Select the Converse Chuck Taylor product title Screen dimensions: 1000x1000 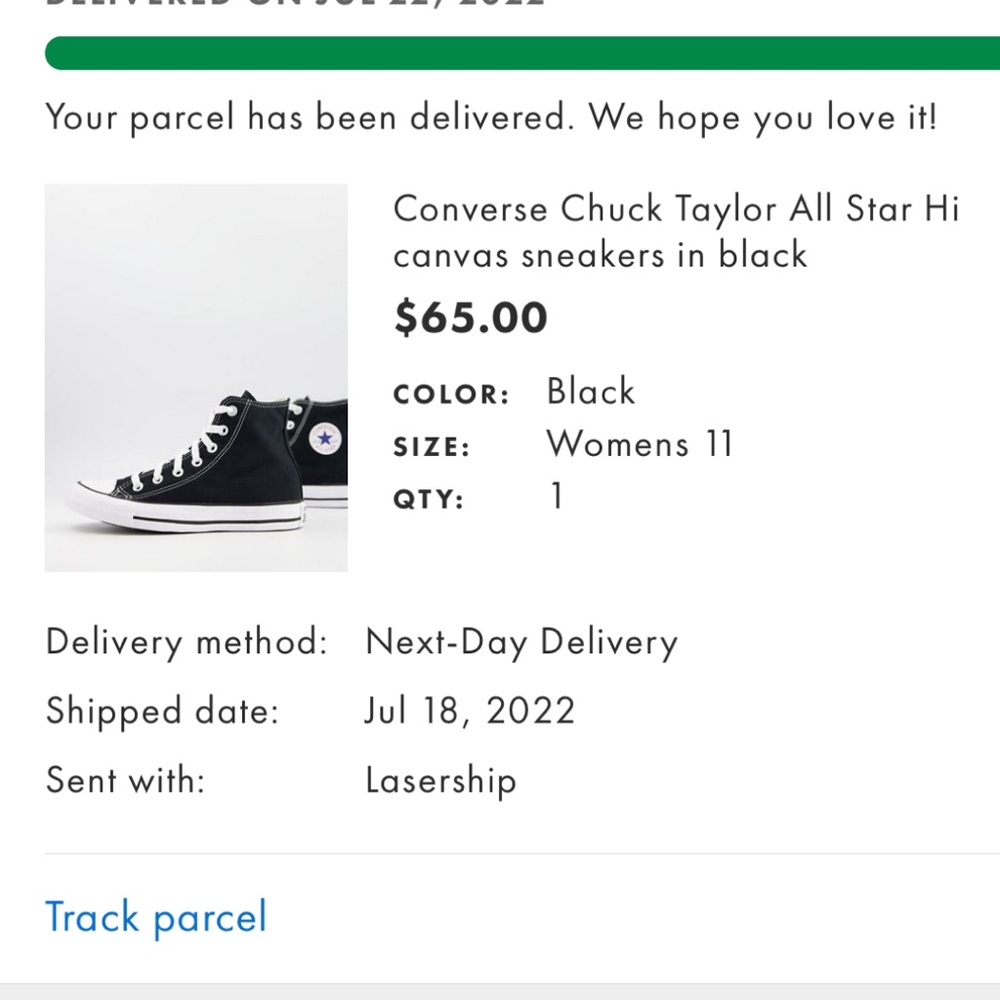click(677, 230)
